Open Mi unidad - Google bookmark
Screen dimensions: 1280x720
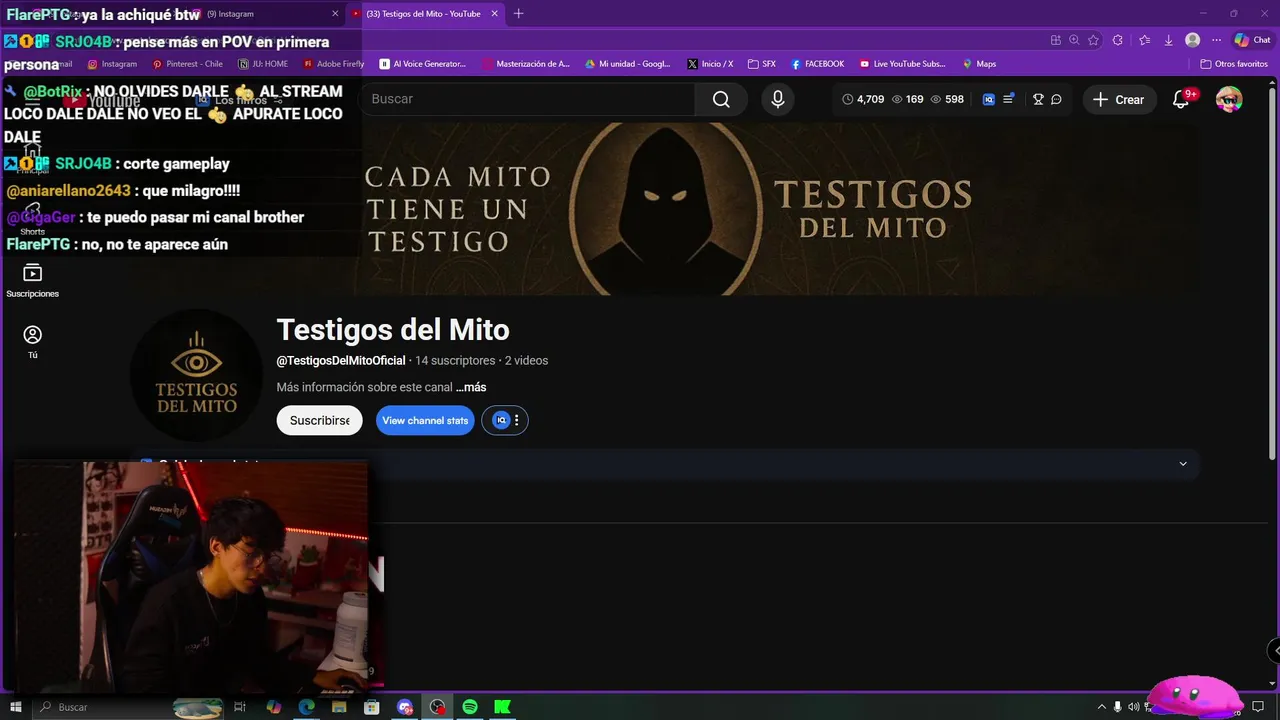[x=628, y=64]
